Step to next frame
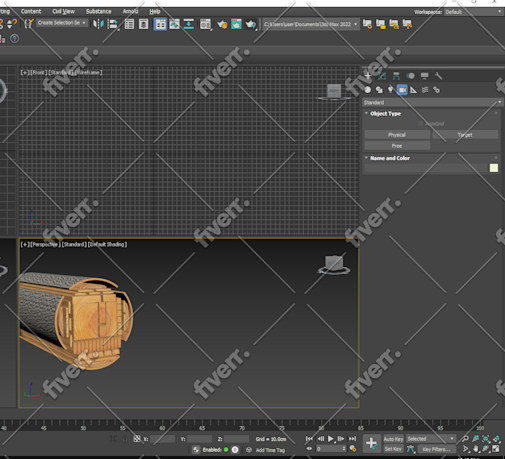 pos(341,439)
